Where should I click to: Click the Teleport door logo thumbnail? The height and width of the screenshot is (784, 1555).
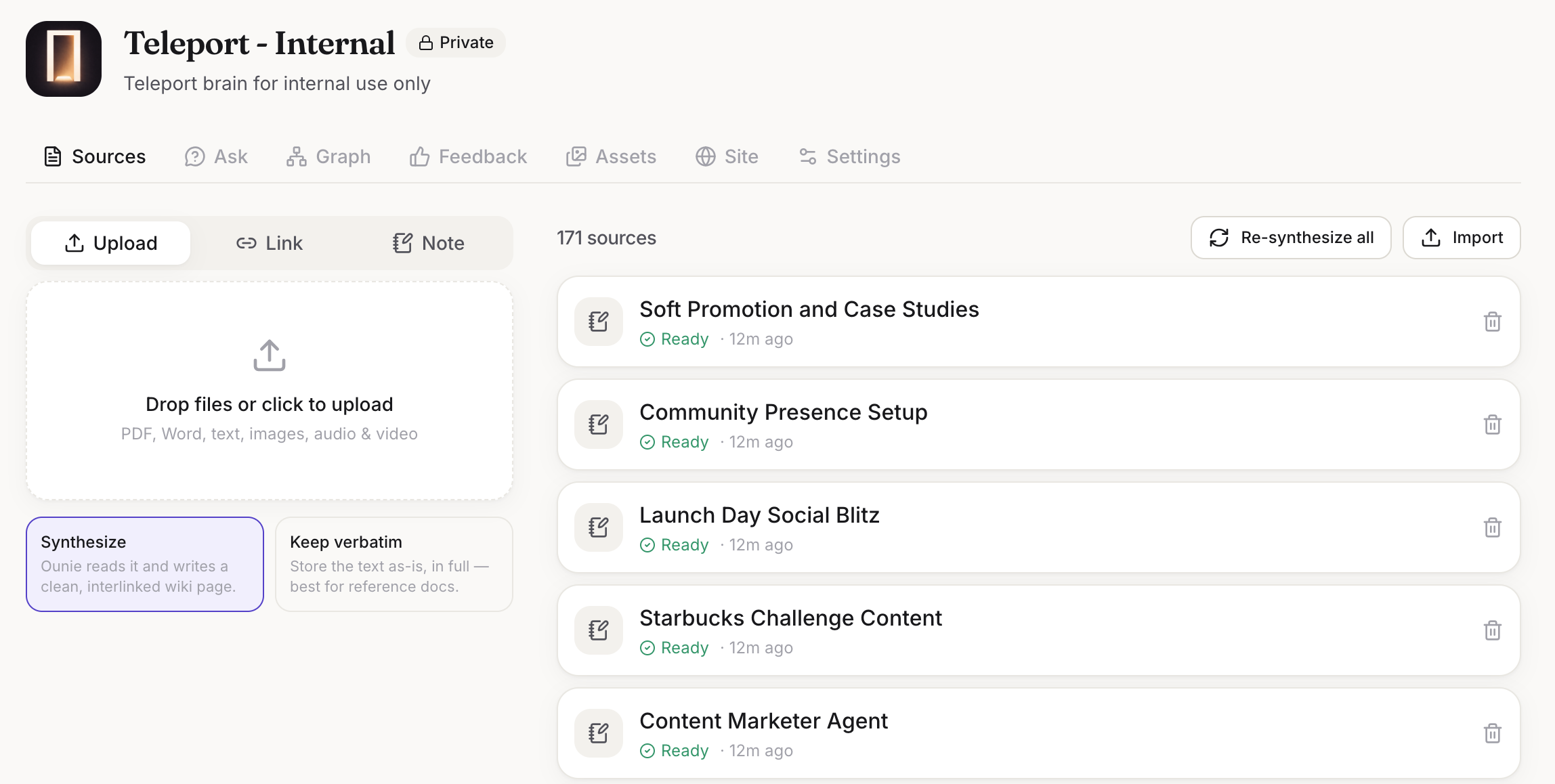(64, 59)
